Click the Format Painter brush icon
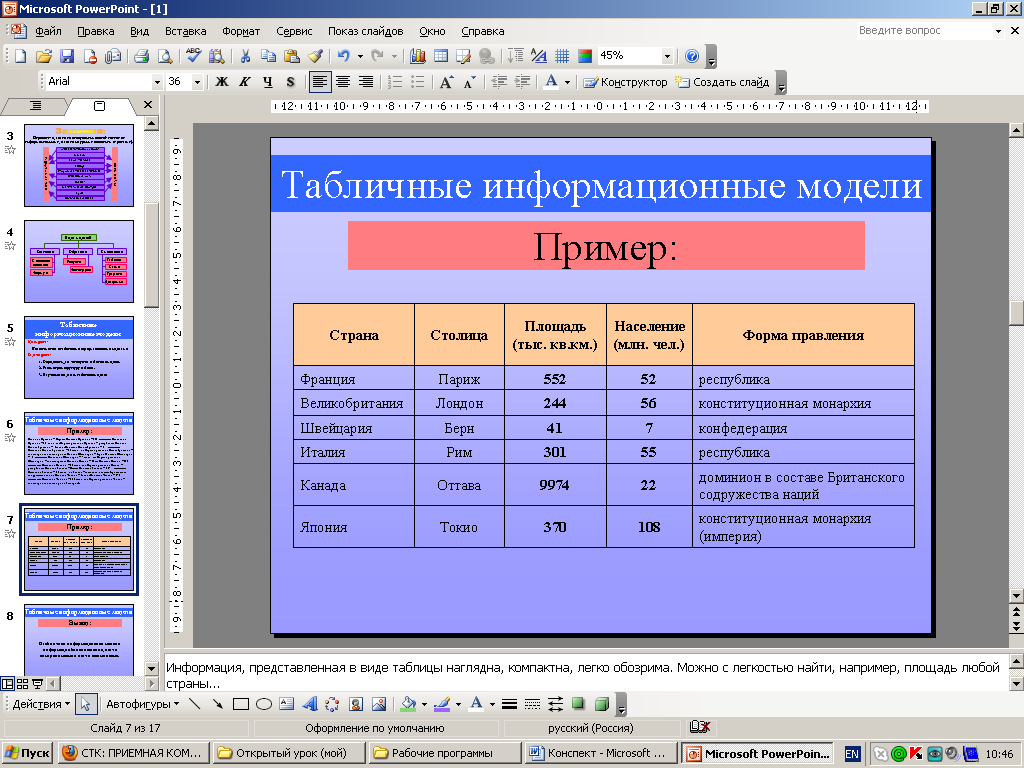 pyautogui.click(x=315, y=56)
